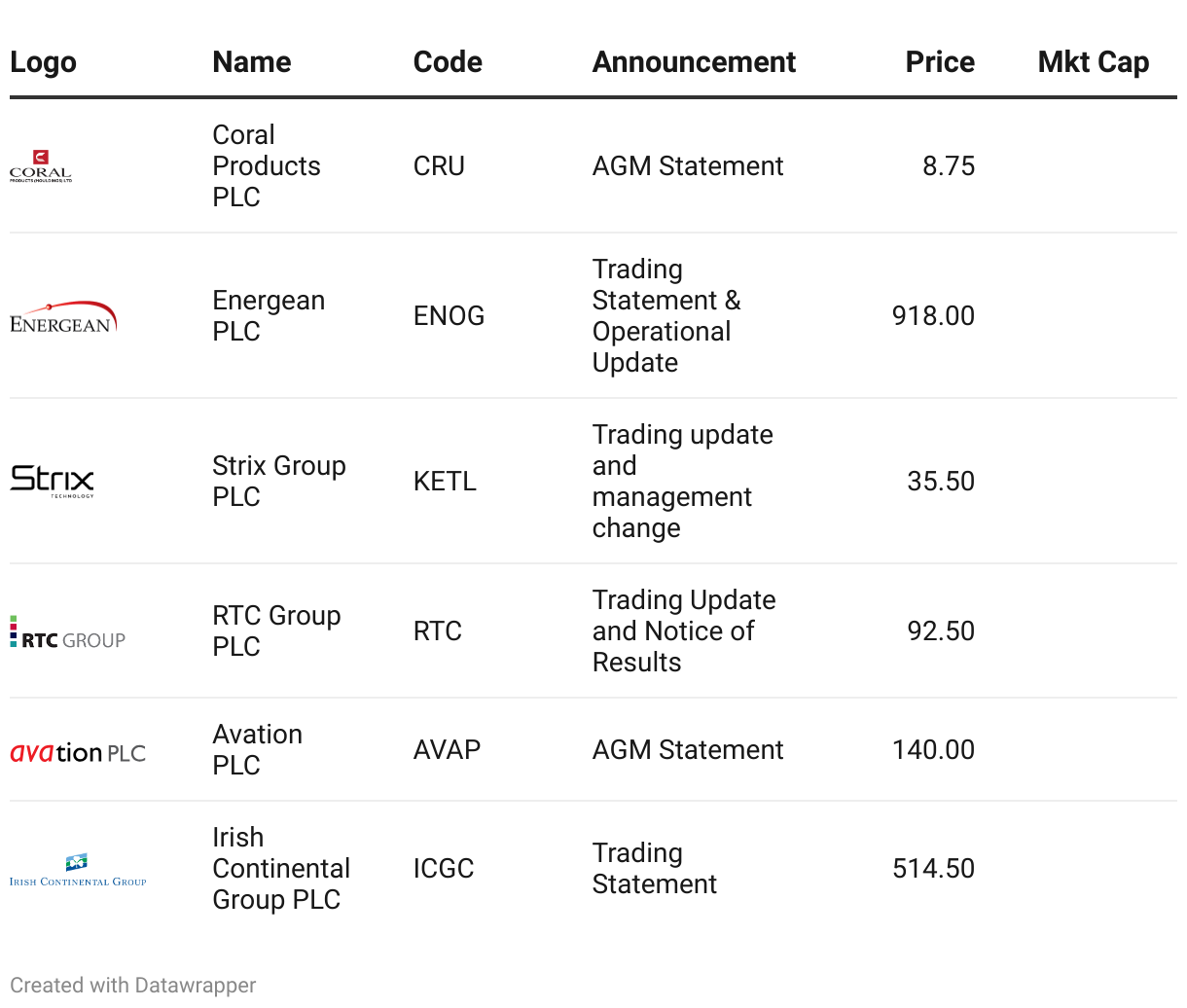Click the Energean logo
This screenshot has width=1187, height=1008.
pos(63,317)
